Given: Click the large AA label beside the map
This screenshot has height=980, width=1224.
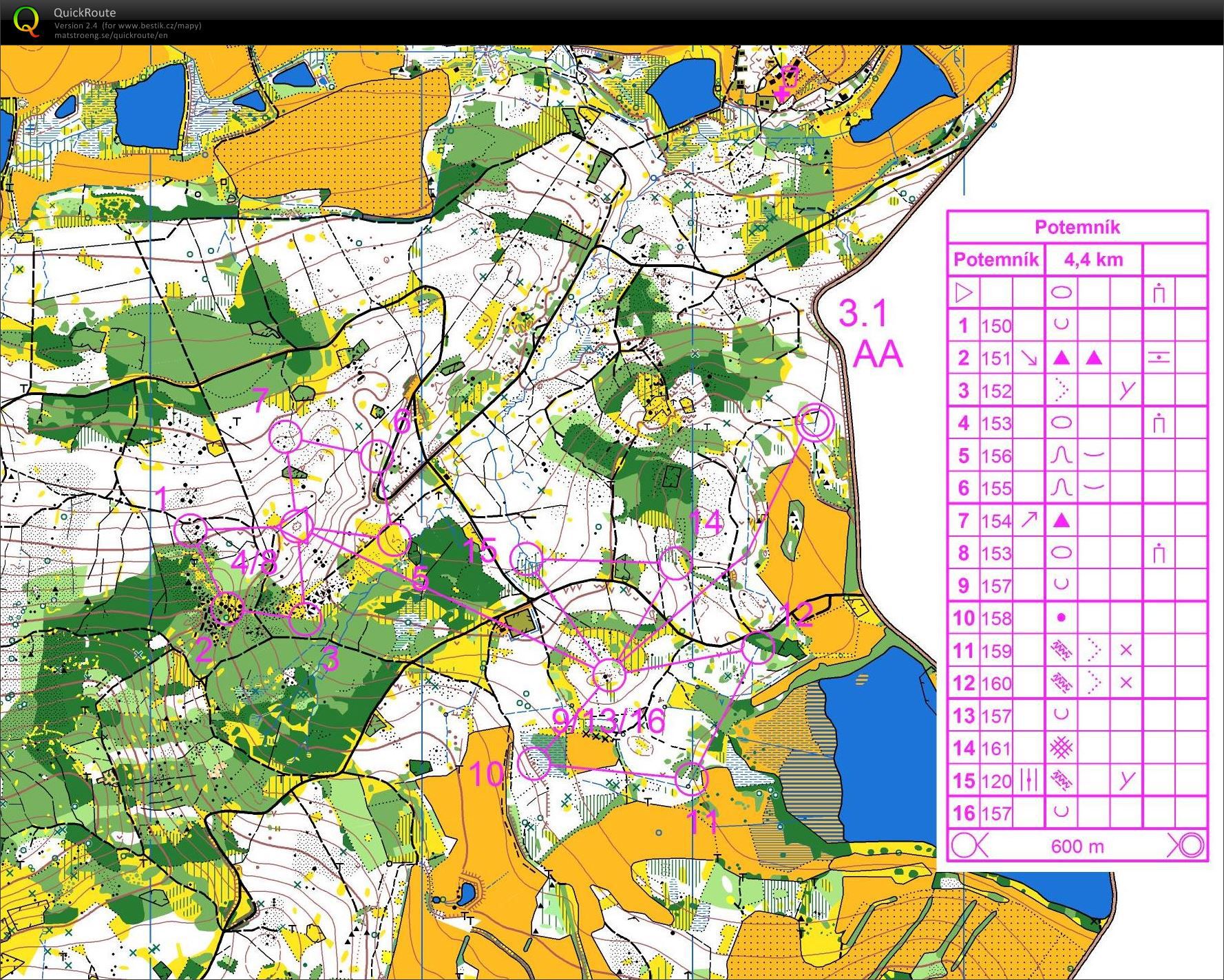Looking at the screenshot, I should pos(877,354).
